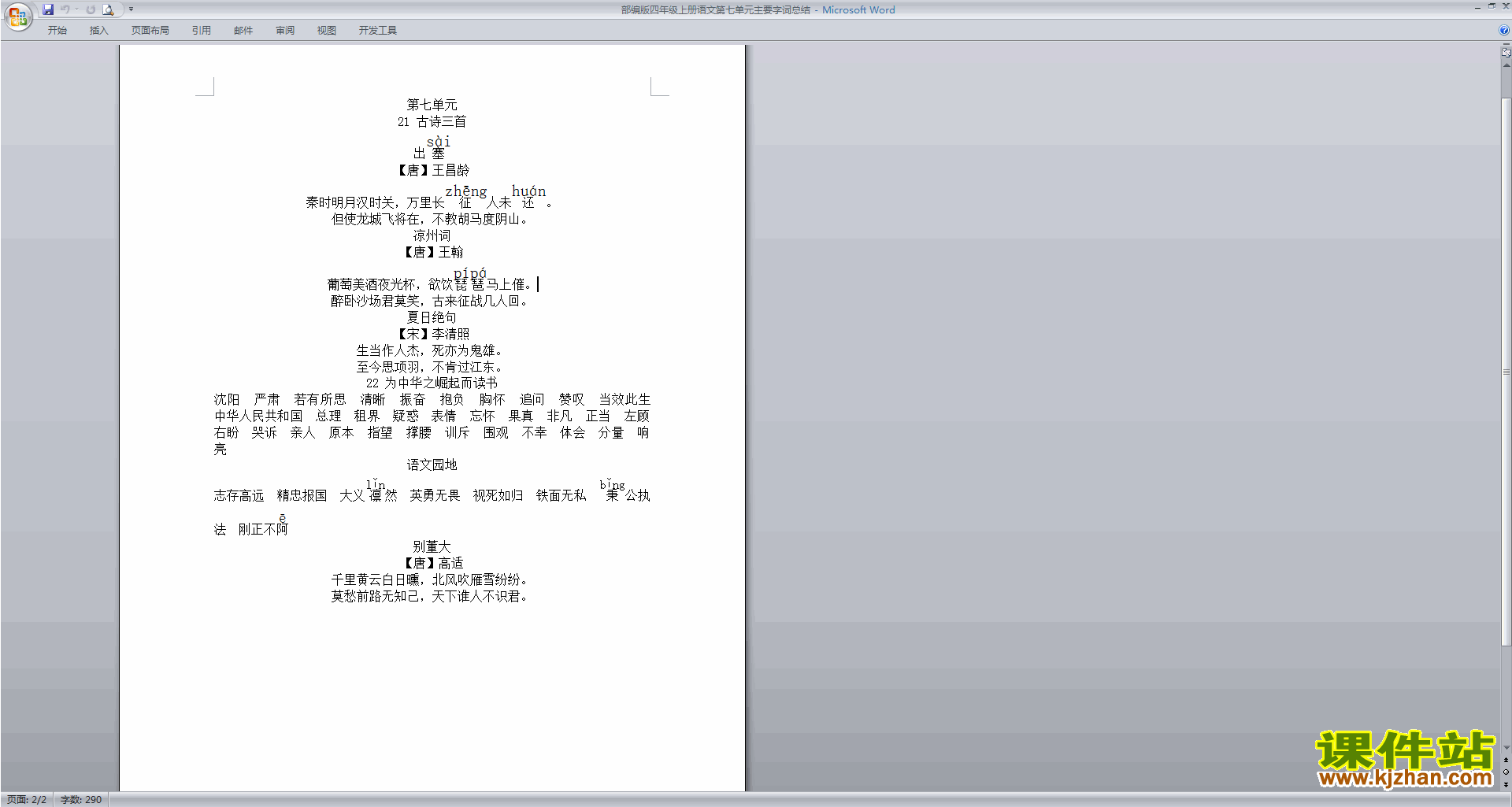Click the Redo/Repeat icon
The width and height of the screenshot is (1512, 807).
click(91, 9)
